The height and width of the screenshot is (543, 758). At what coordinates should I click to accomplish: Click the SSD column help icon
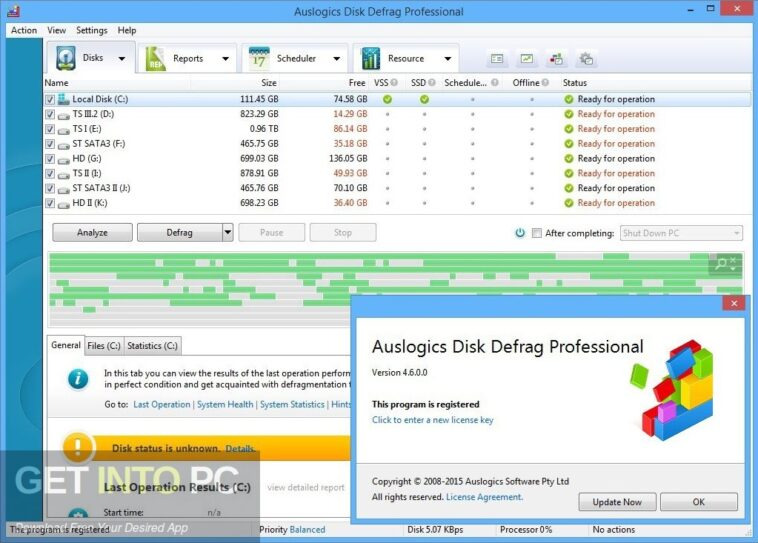click(431, 83)
